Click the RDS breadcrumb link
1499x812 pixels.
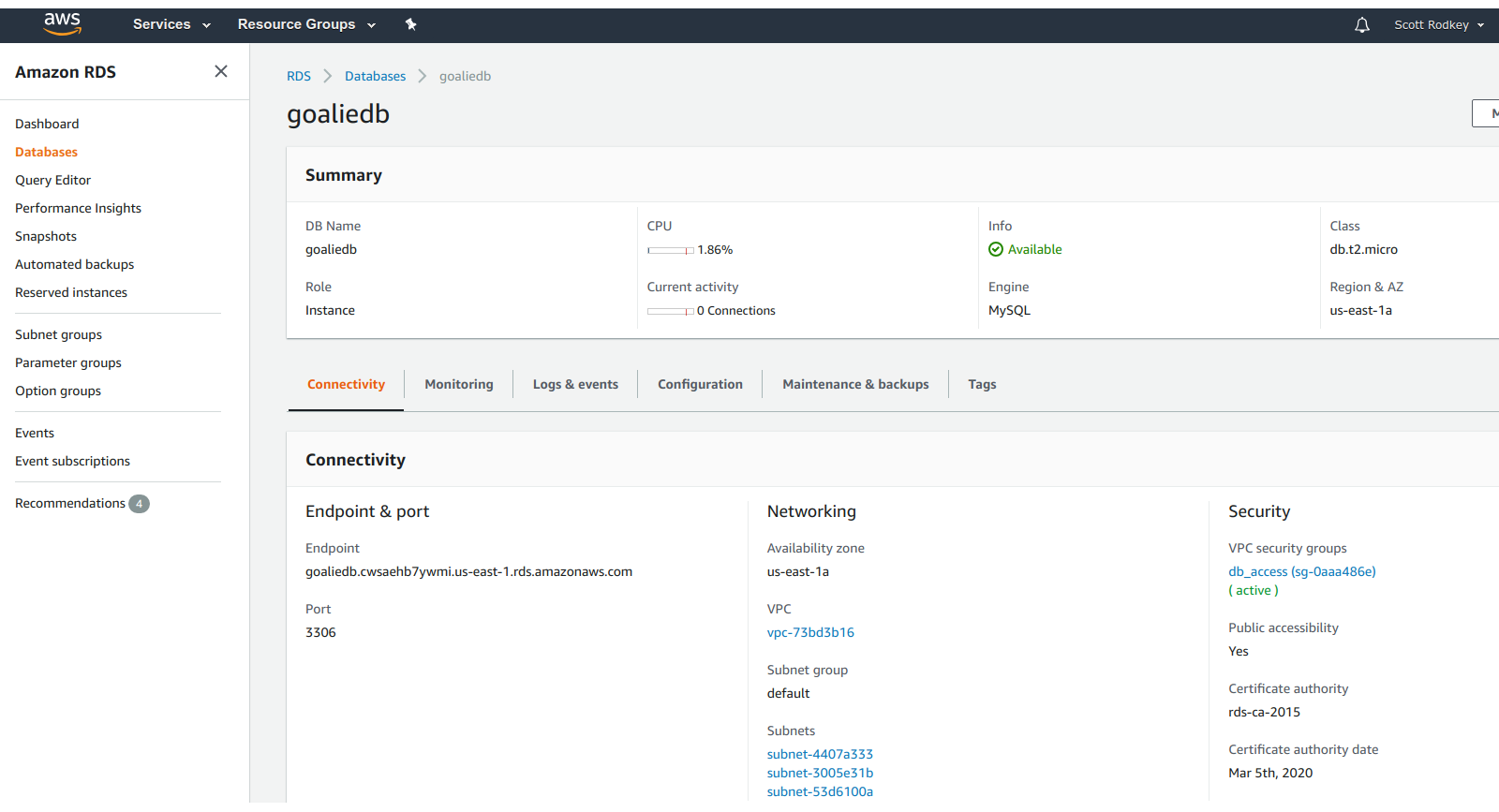[299, 76]
